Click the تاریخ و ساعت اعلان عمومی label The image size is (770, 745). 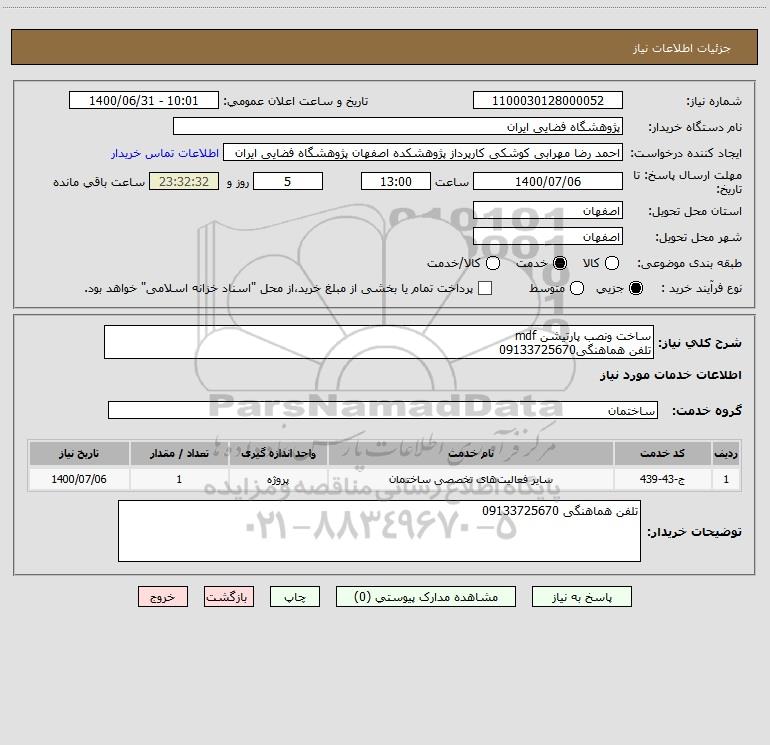(296, 101)
